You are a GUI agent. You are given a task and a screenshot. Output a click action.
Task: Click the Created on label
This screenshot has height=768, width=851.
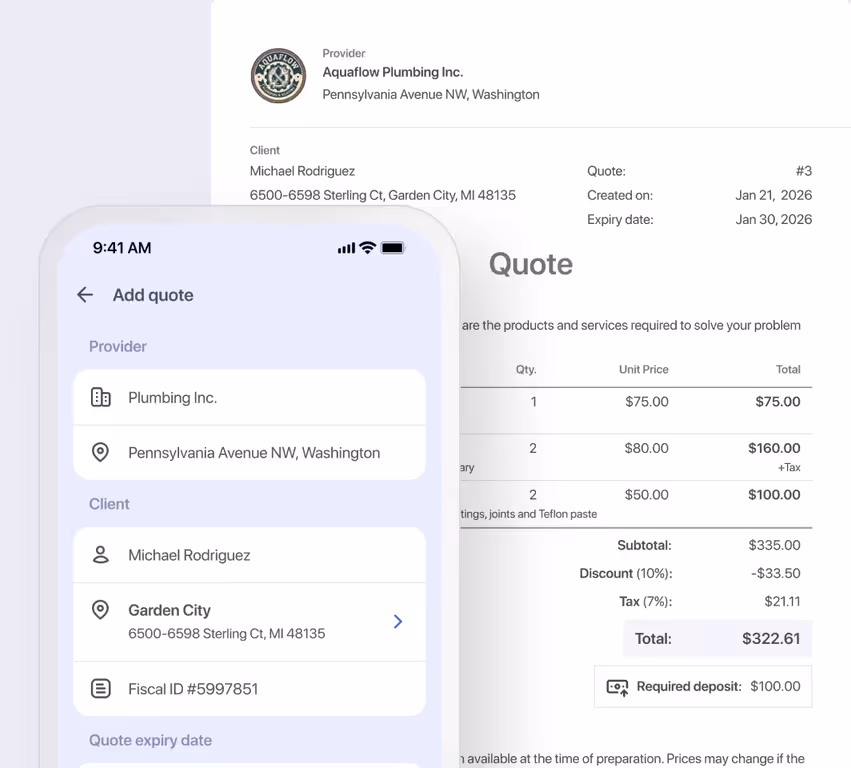tap(620, 195)
